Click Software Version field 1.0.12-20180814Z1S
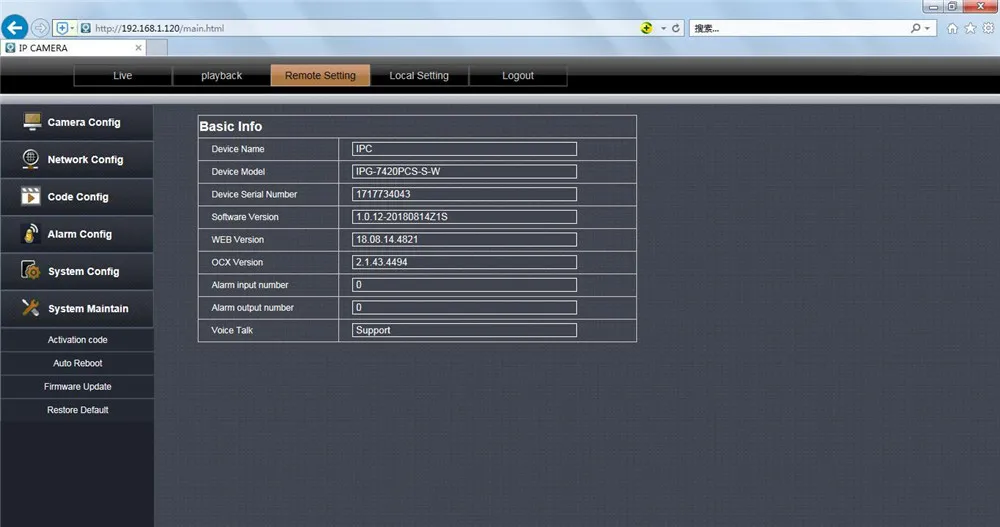This screenshot has width=1000, height=527. (464, 217)
